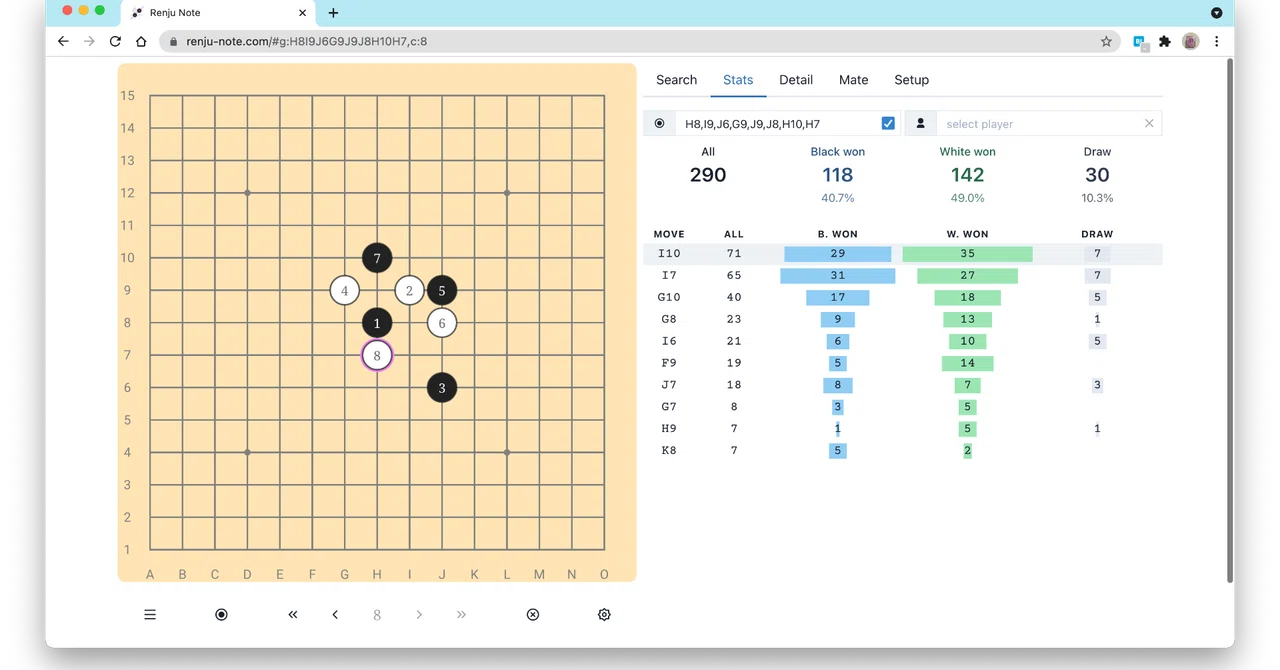
Task: Open the browser extensions puzzle icon
Action: pyautogui.click(x=1165, y=42)
